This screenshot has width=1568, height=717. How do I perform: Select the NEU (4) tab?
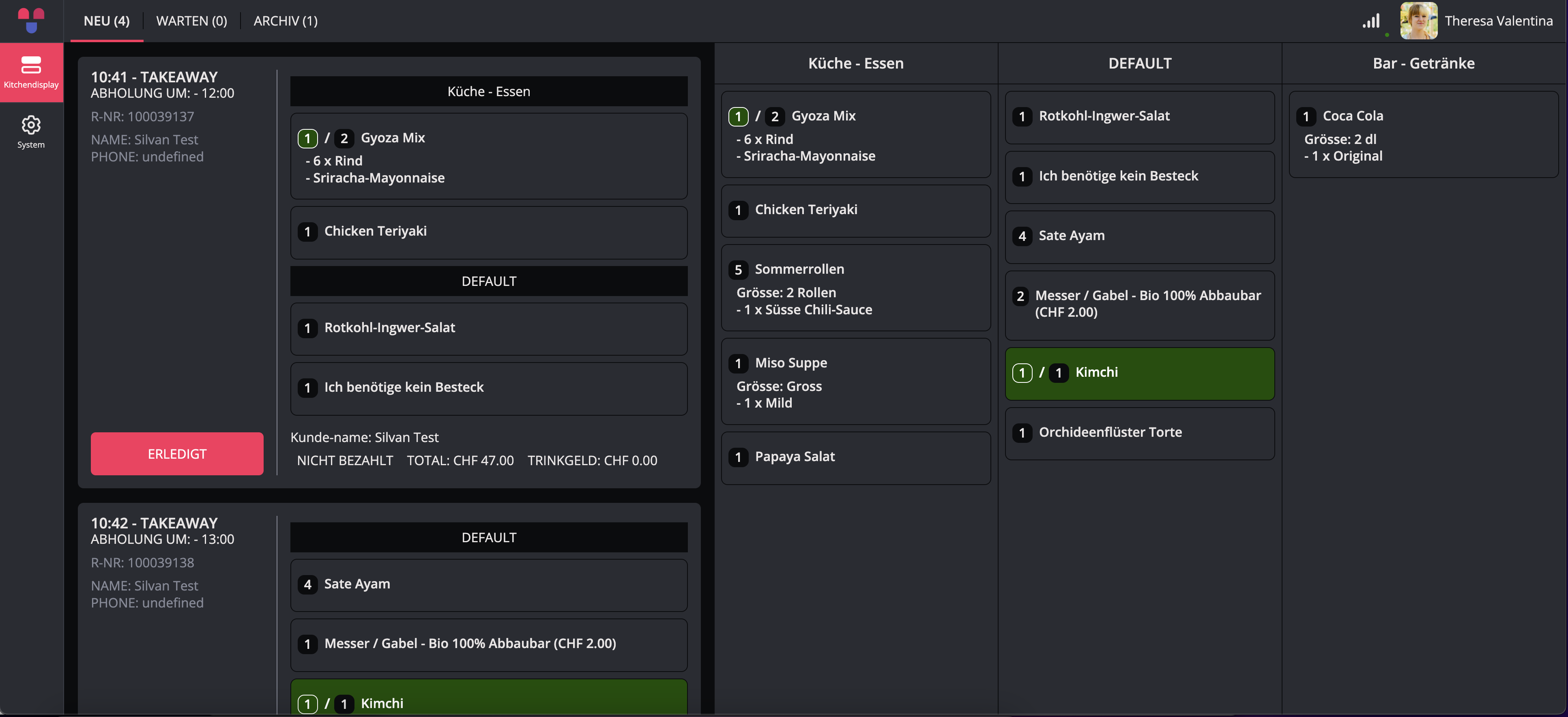point(107,21)
